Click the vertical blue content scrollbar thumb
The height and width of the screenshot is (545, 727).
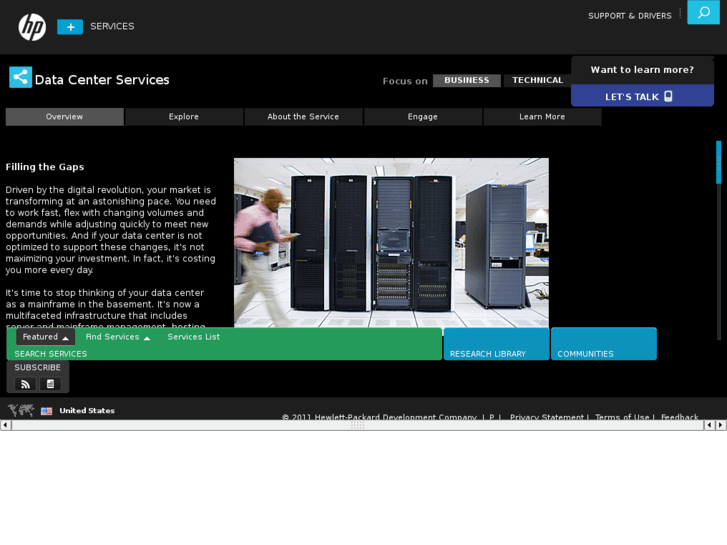tap(719, 162)
